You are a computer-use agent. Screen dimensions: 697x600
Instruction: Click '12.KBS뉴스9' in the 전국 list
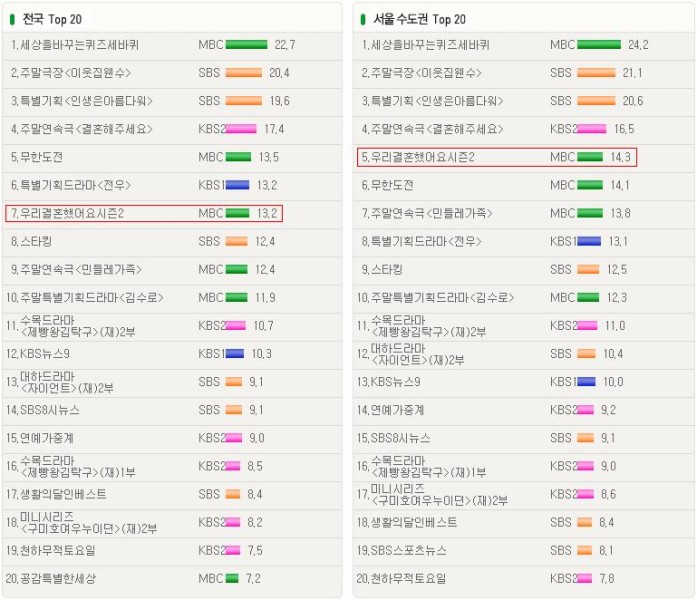[x=38, y=354]
